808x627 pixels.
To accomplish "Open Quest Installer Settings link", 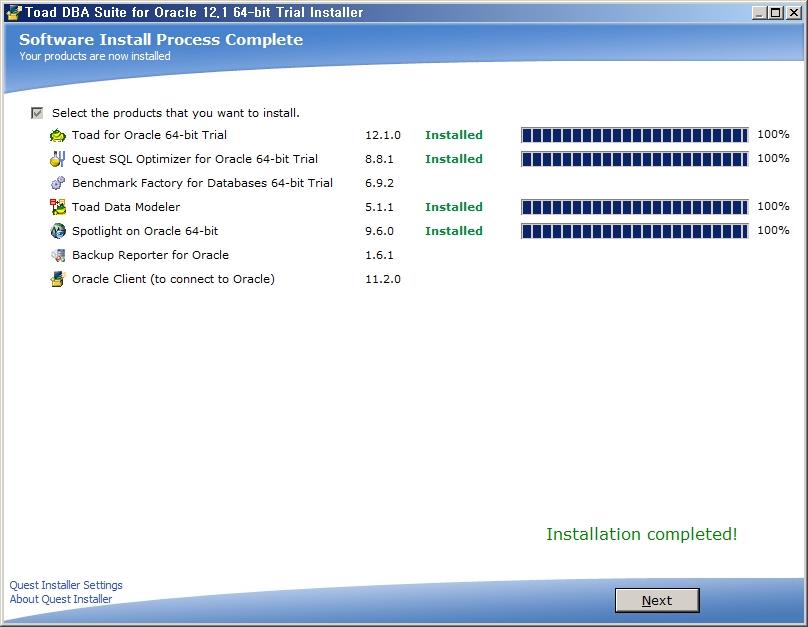I will tap(66, 585).
